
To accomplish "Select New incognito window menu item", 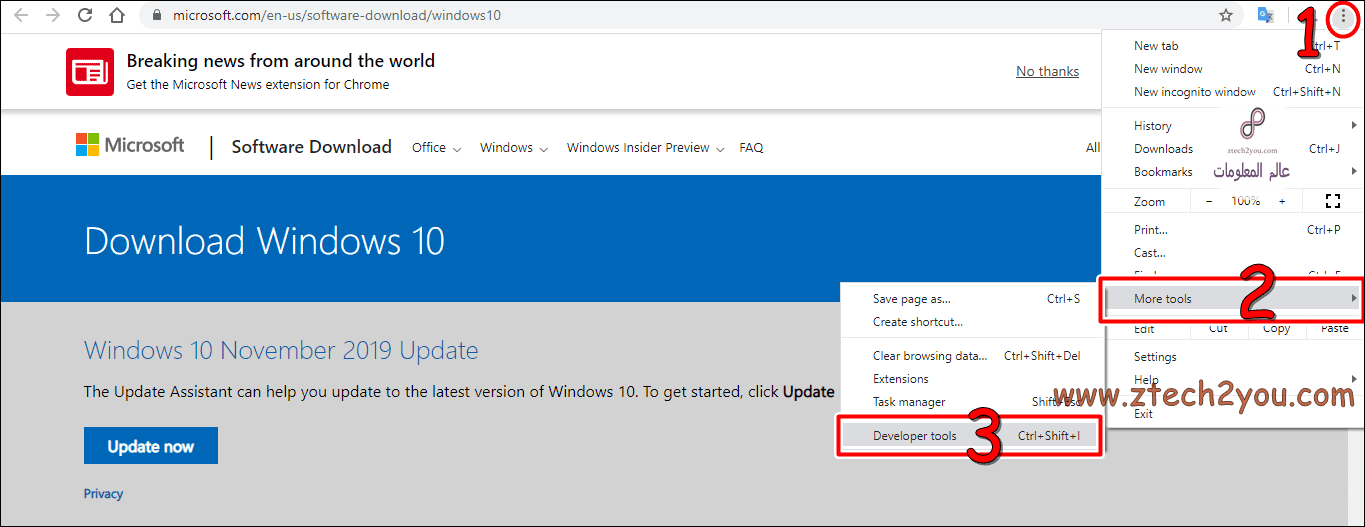I will 1232,92.
